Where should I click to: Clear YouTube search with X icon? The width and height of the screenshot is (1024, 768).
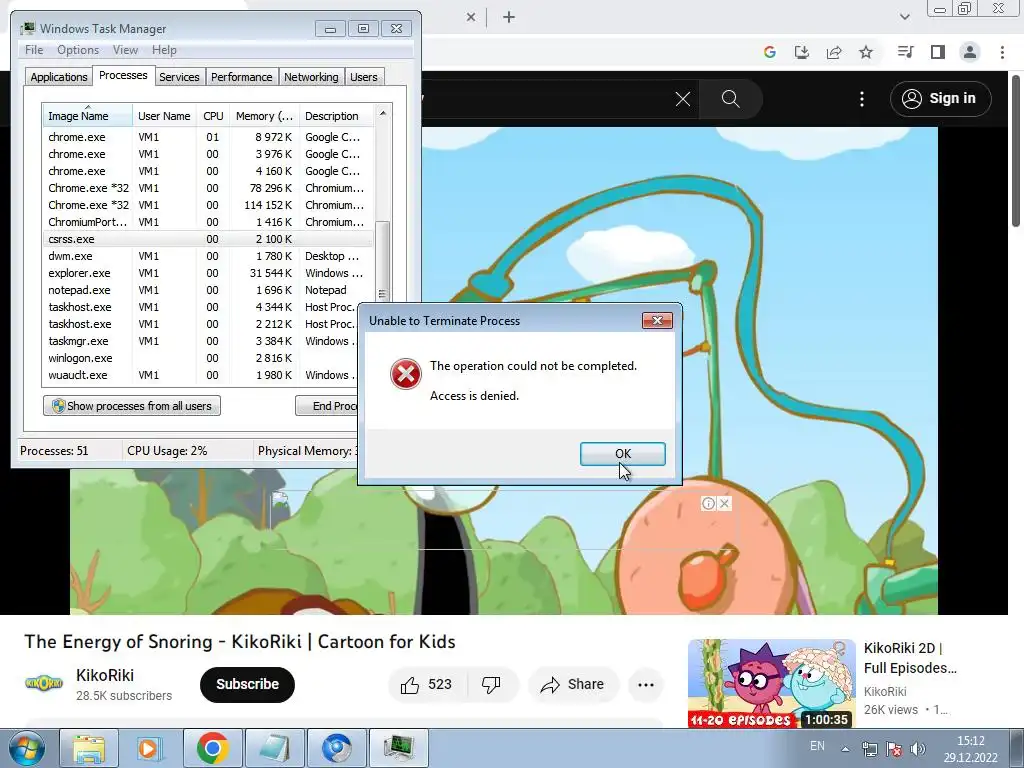[x=682, y=99]
